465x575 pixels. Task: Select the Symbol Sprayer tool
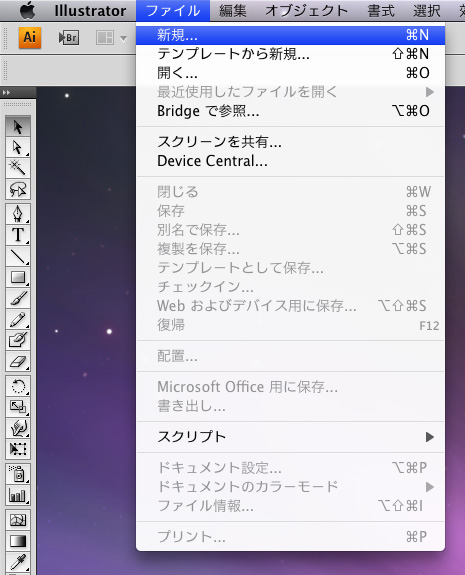click(x=18, y=474)
